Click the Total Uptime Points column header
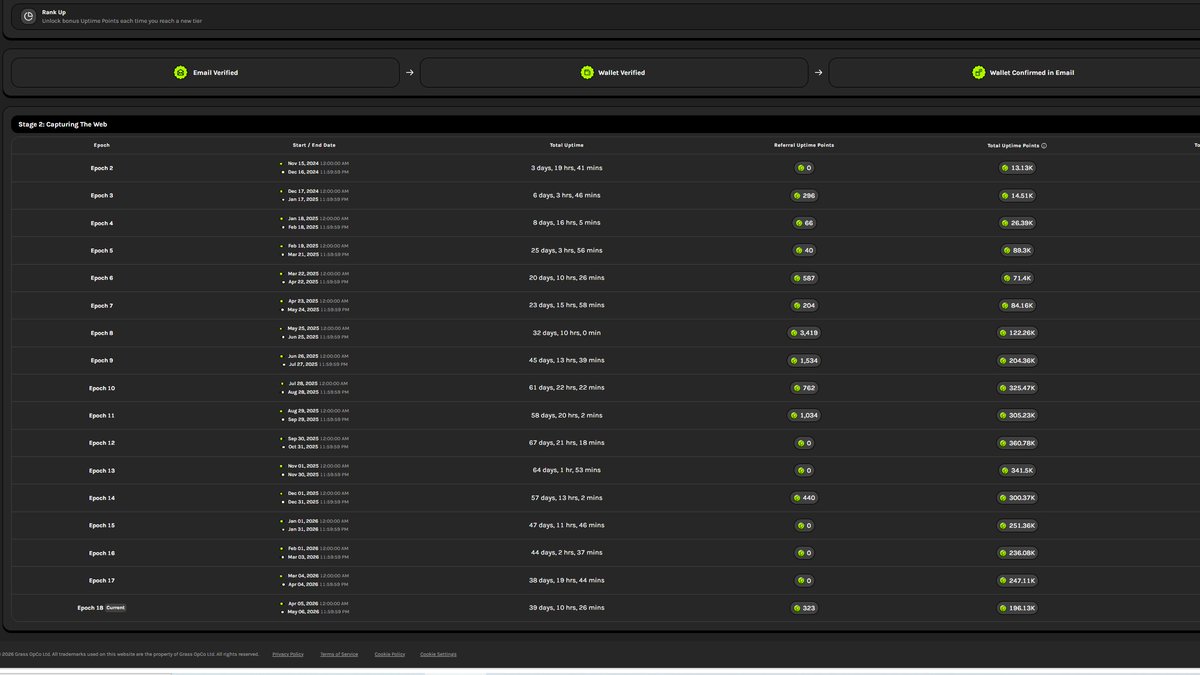 pos(1013,145)
